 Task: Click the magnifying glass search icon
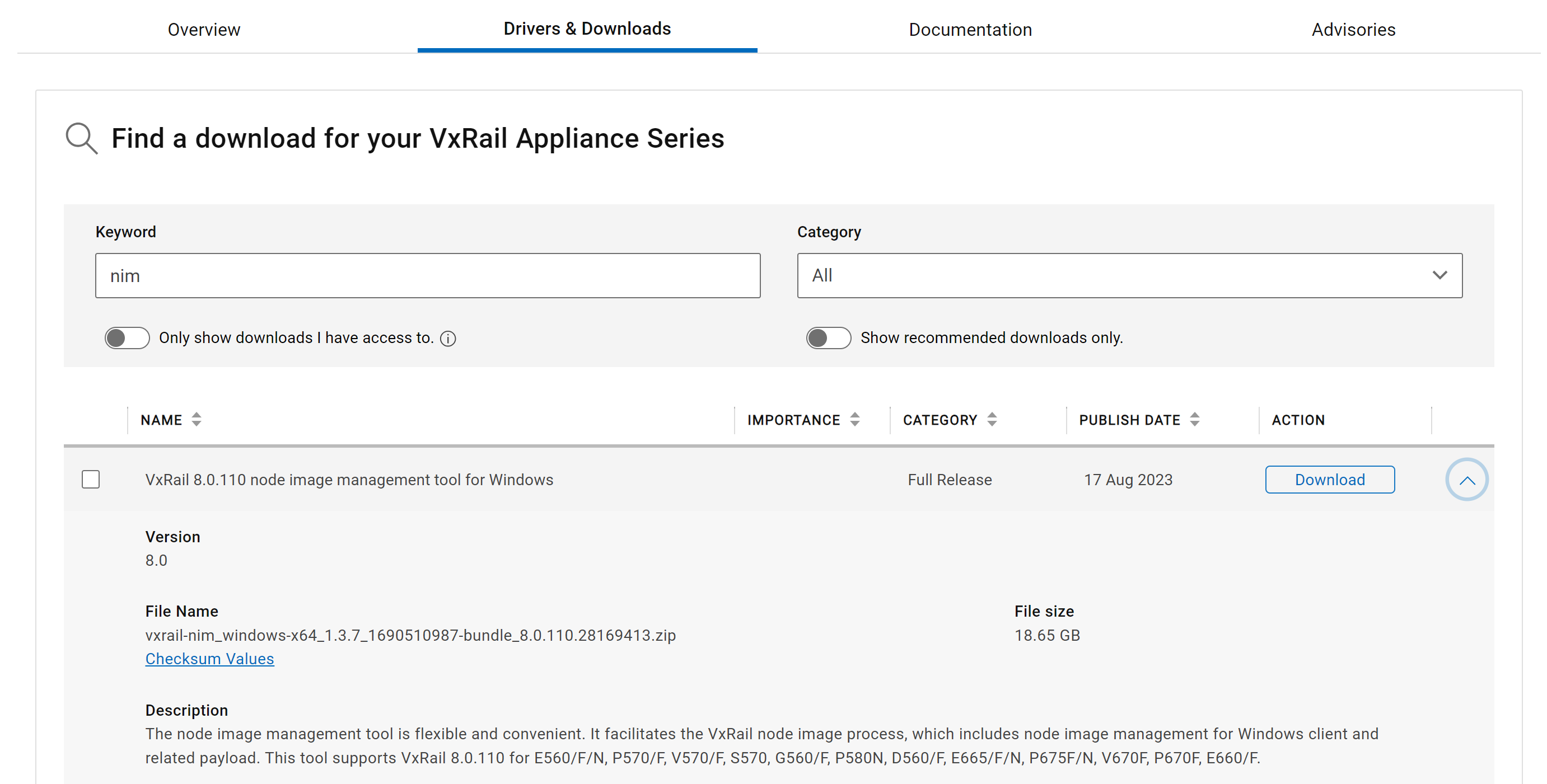point(81,139)
